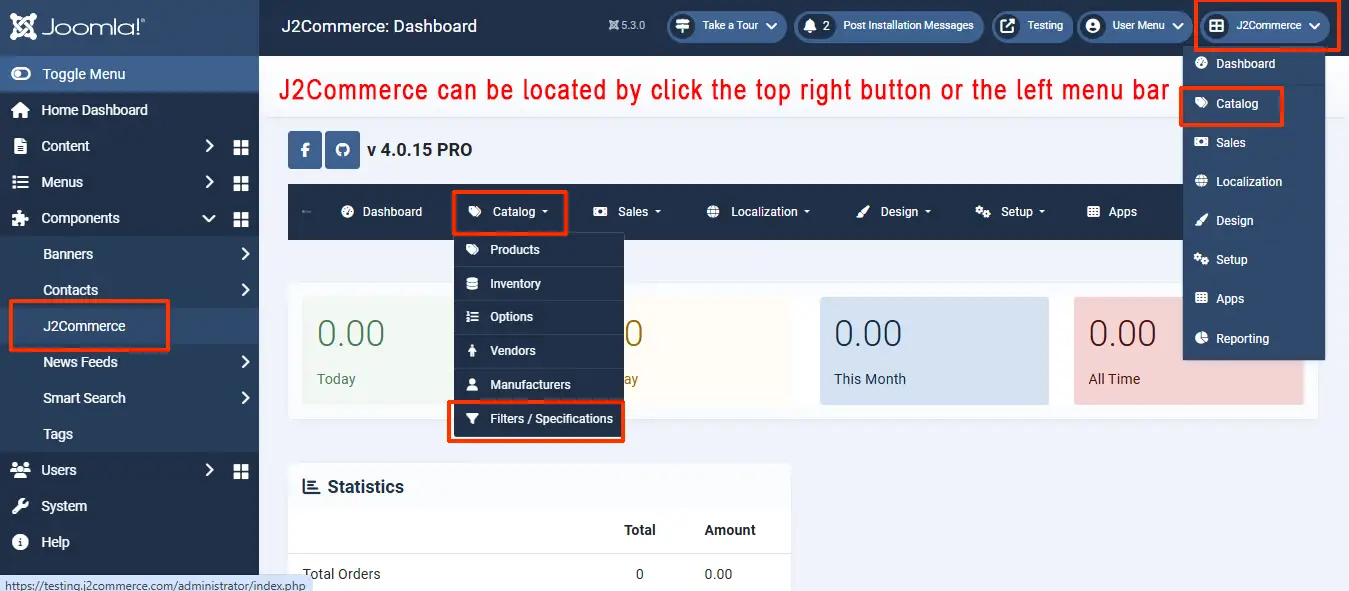Click the This Month sales card
The height and width of the screenshot is (591, 1349).
934,351
